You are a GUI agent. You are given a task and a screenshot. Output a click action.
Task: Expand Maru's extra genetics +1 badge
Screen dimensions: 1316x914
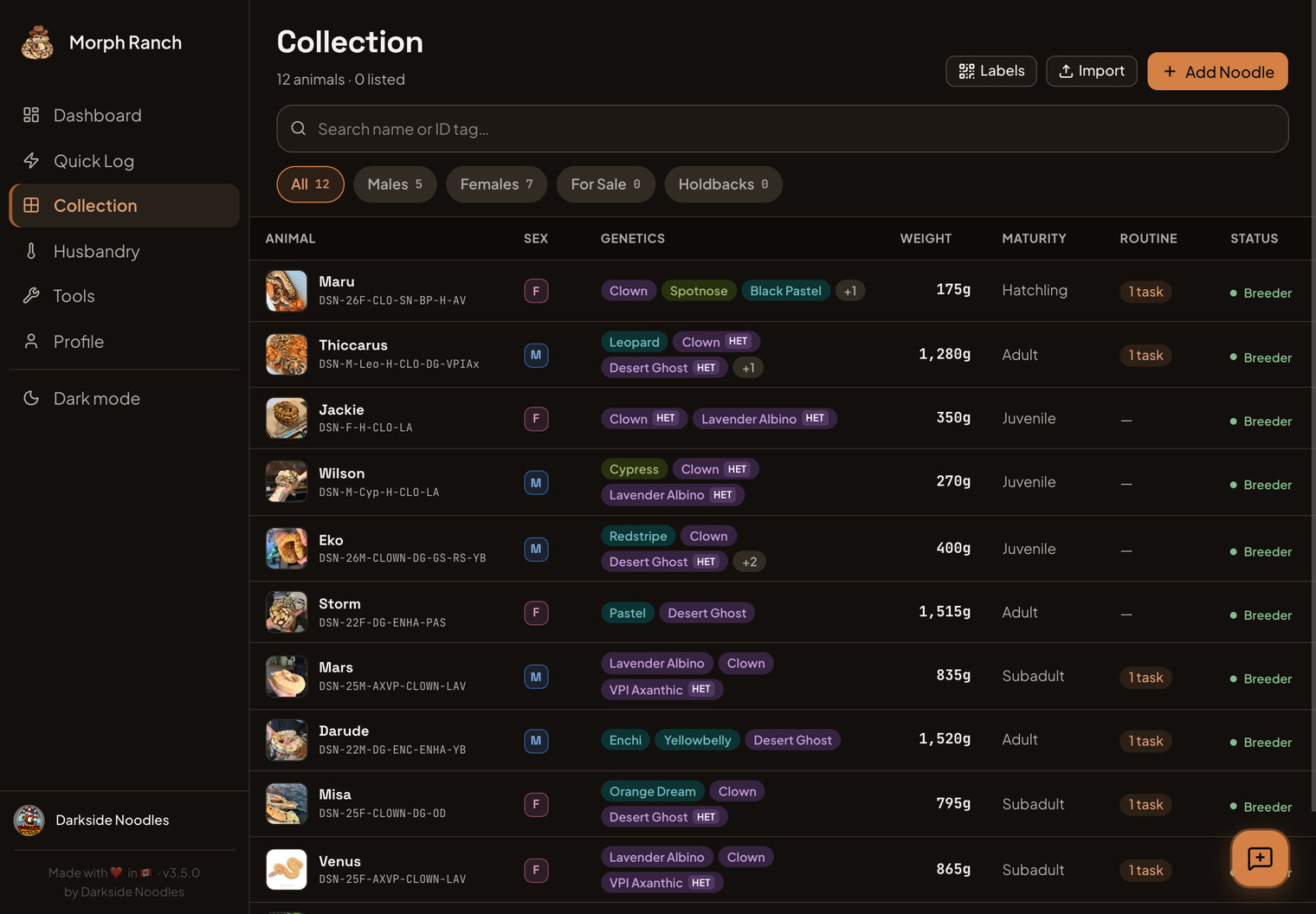[x=850, y=291]
